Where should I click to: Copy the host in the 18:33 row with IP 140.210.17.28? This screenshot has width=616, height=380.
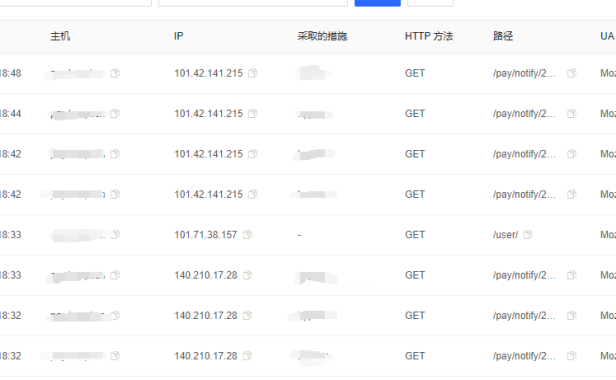115,275
